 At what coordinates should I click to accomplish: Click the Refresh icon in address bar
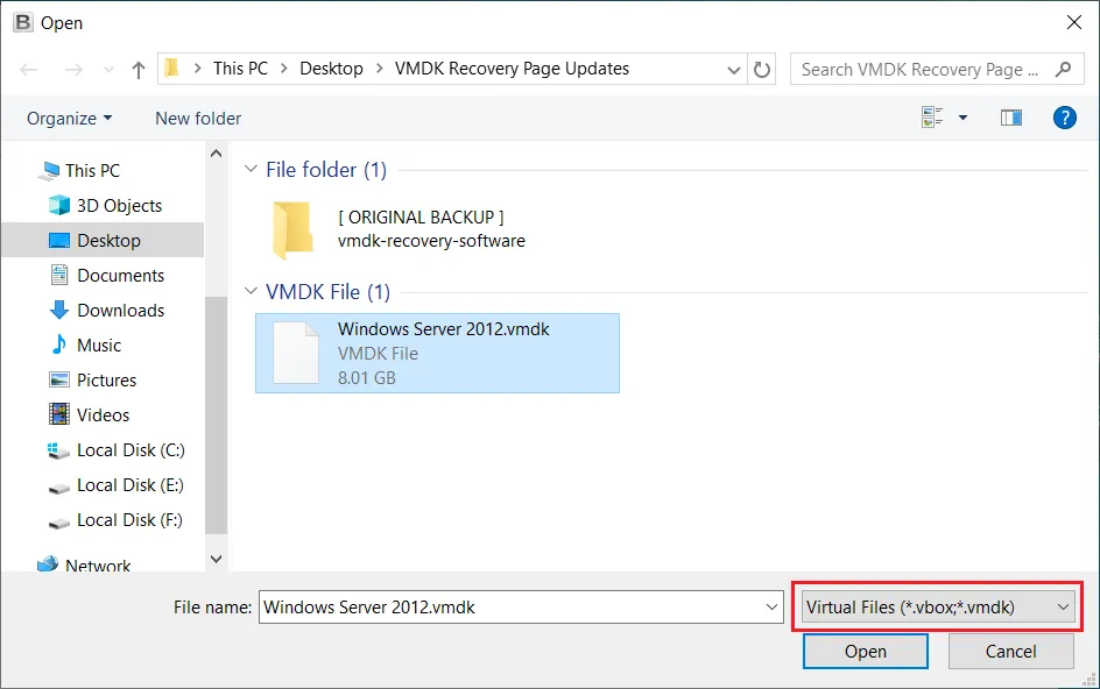(x=762, y=68)
